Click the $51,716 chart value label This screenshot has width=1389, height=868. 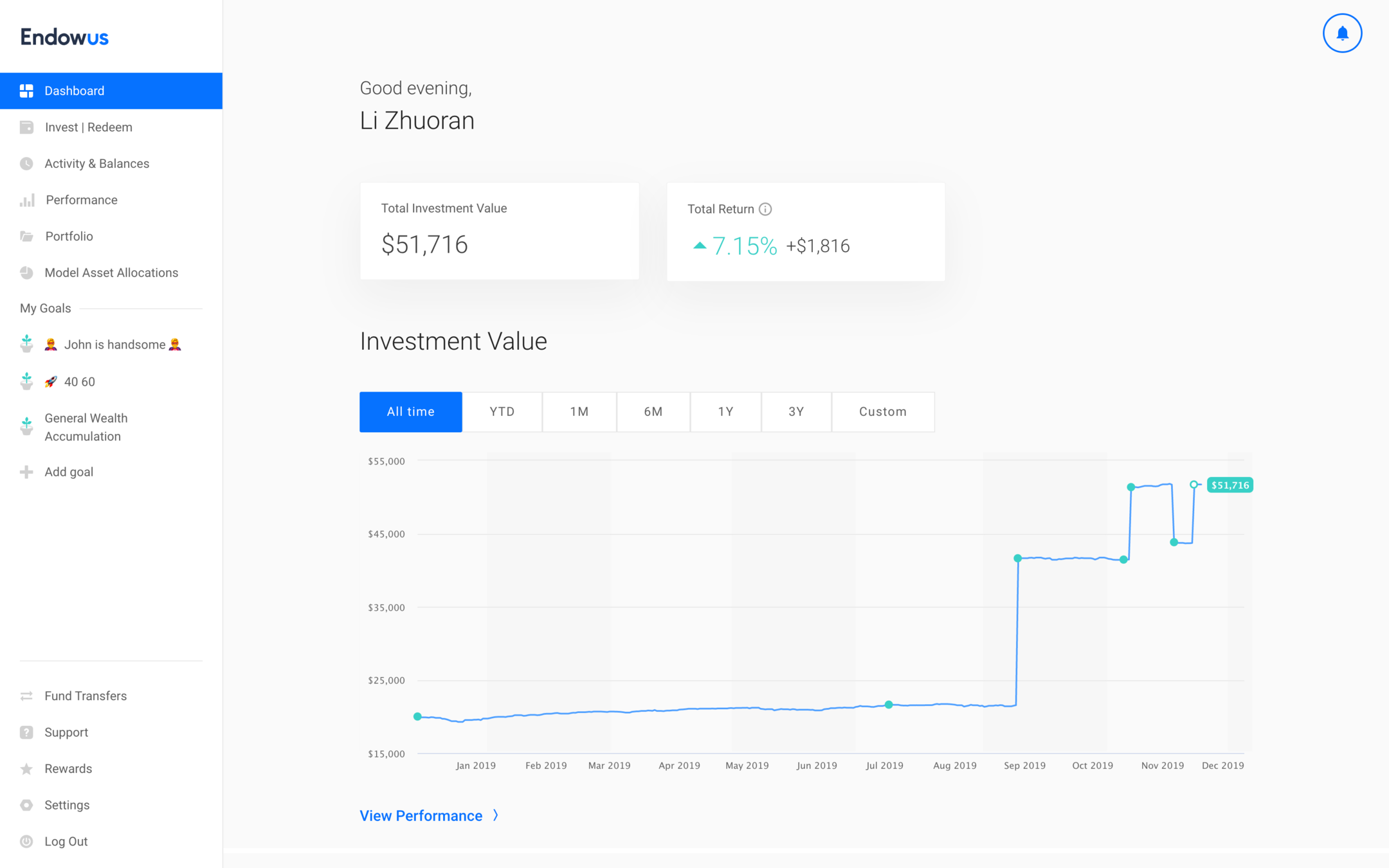tap(1230, 485)
